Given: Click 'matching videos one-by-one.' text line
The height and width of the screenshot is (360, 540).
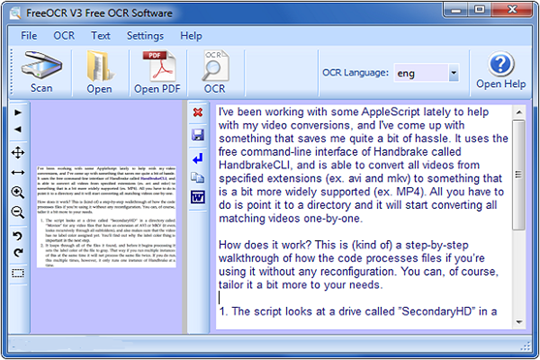Looking at the screenshot, I should (x=291, y=218).
